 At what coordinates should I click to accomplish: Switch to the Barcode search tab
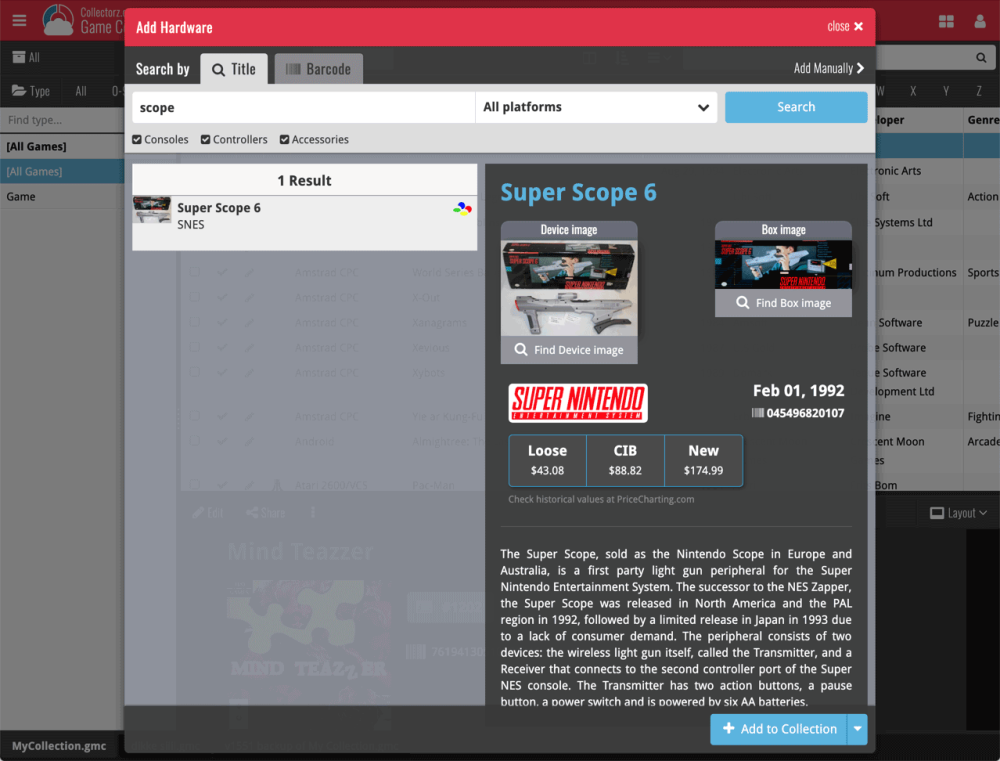(318, 68)
